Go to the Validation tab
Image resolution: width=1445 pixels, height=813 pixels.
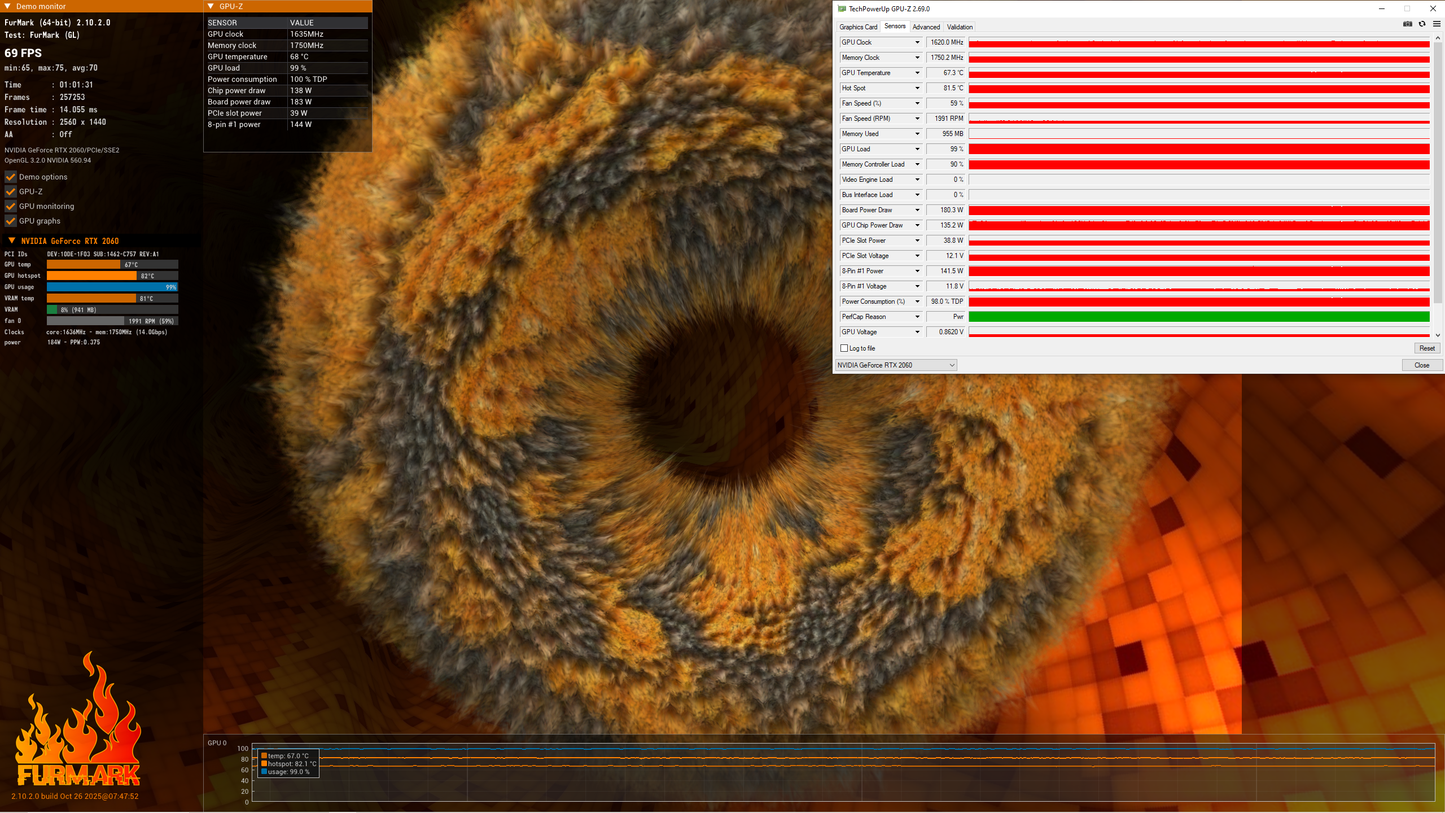coord(960,27)
